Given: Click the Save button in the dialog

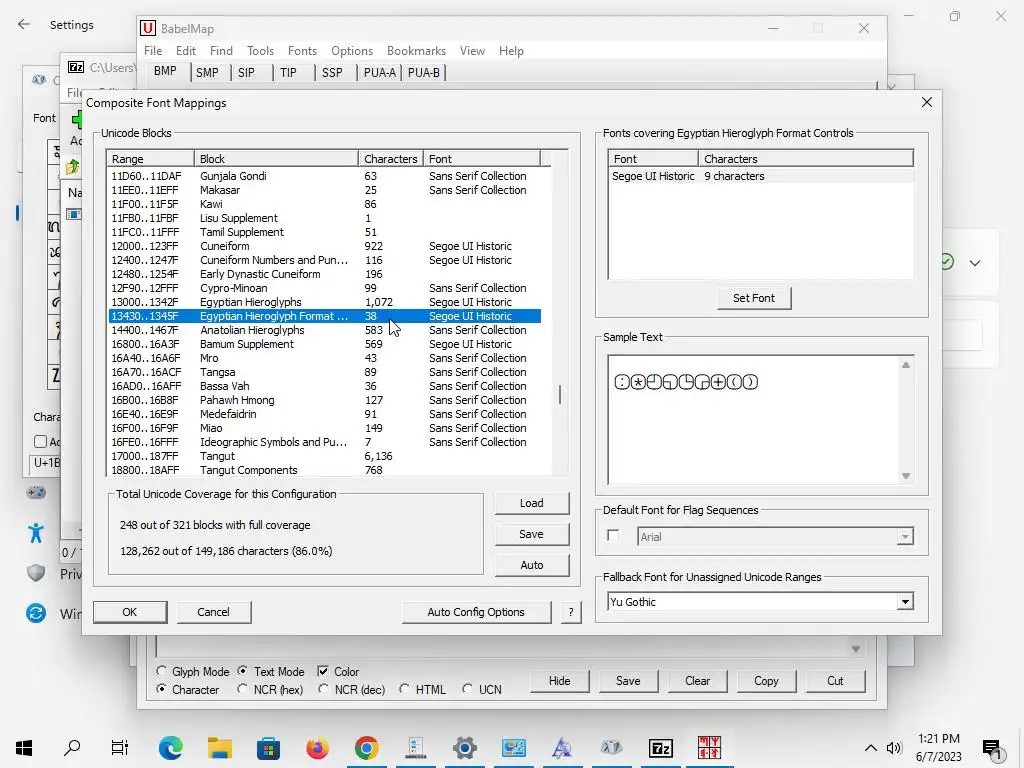Looking at the screenshot, I should point(532,534).
